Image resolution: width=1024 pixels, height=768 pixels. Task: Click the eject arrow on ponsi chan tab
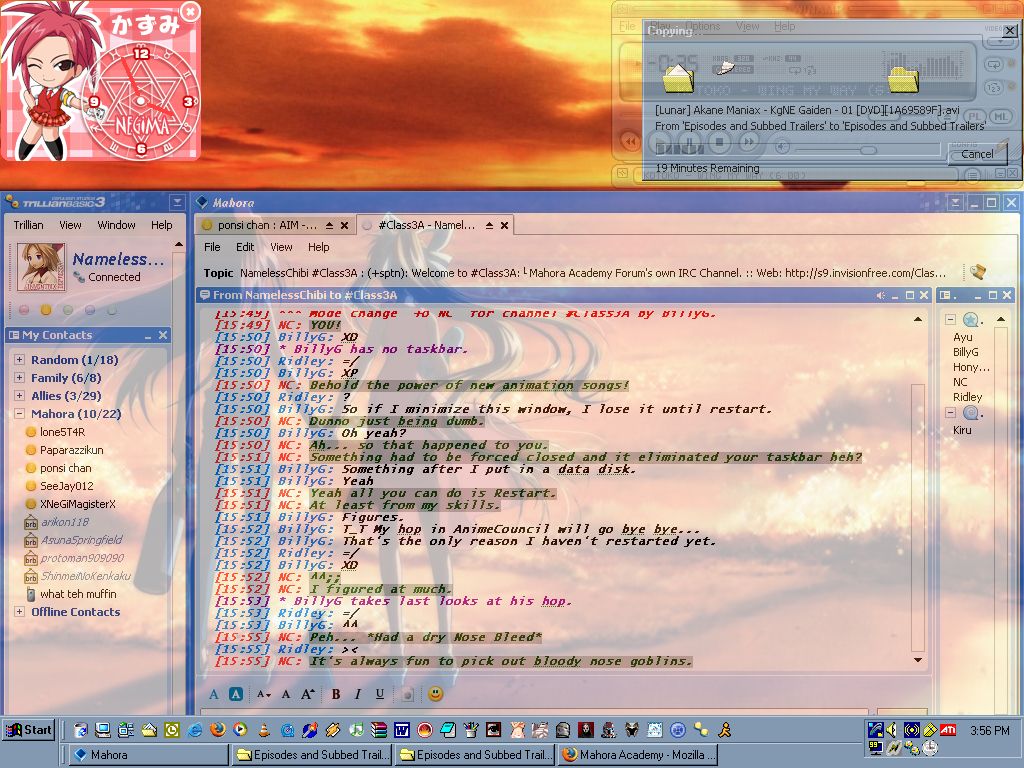point(329,225)
